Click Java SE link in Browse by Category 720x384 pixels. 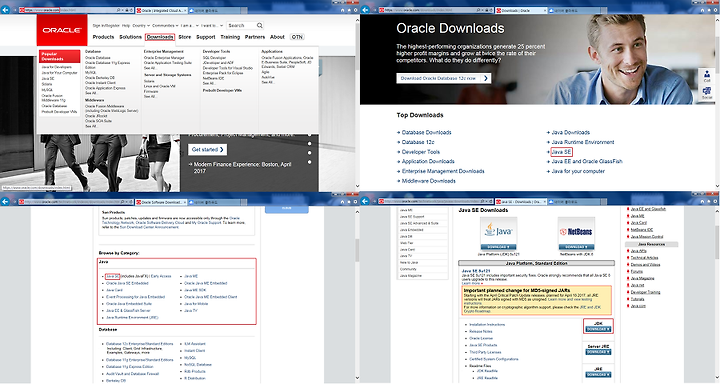(112, 277)
